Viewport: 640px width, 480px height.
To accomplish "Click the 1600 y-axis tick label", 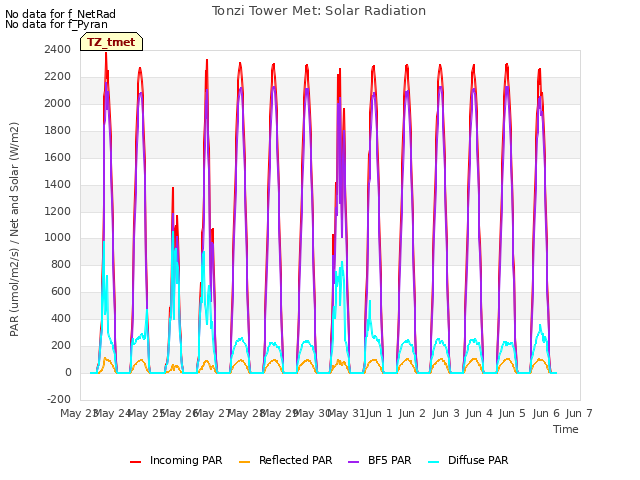I will (58, 157).
